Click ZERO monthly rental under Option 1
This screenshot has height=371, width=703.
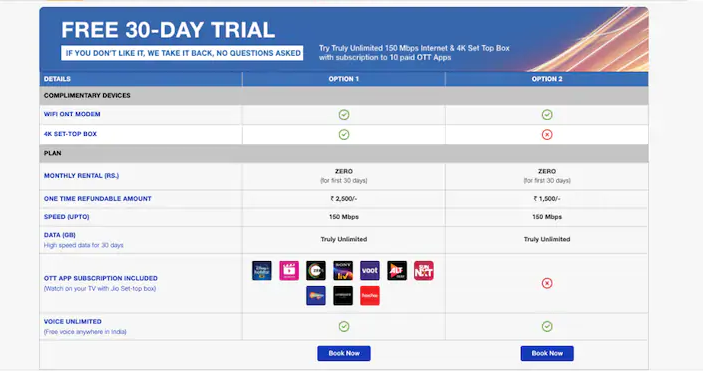coord(344,171)
